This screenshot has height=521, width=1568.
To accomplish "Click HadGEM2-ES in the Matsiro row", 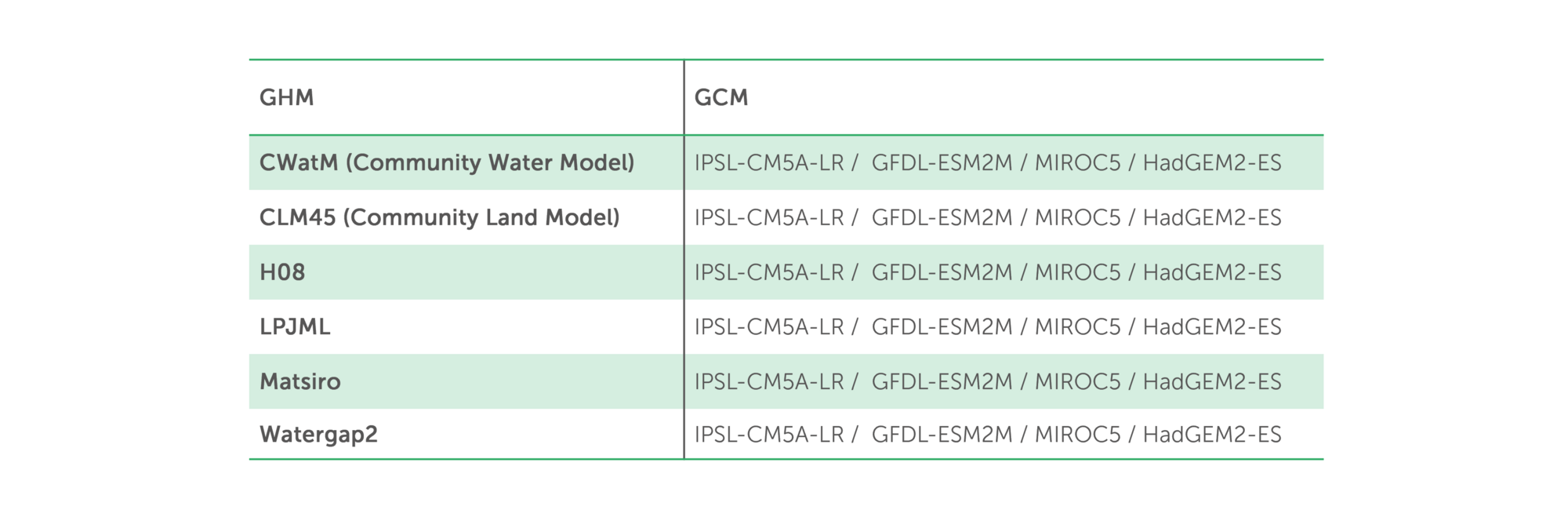I will coord(1212,381).
